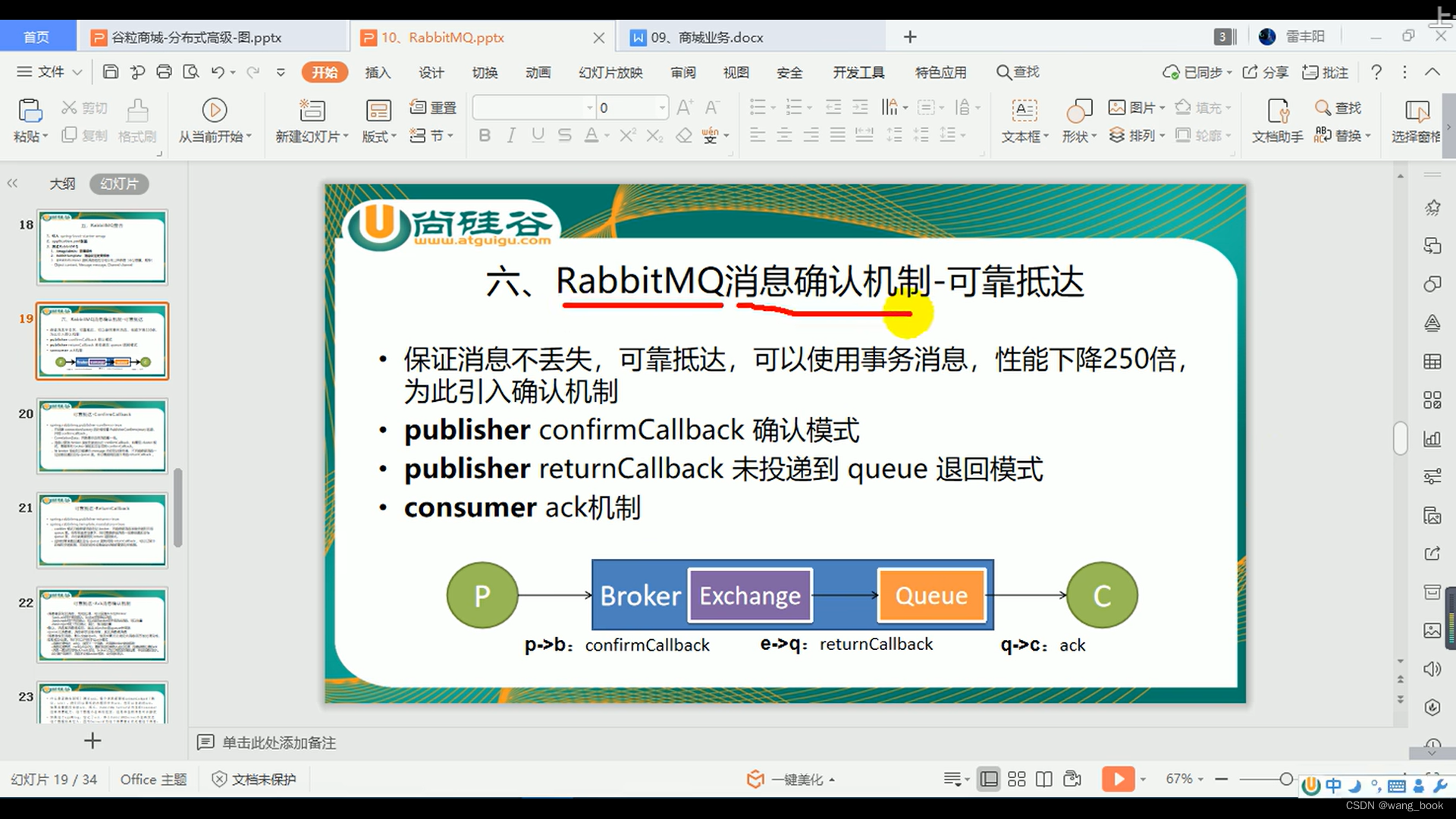Viewport: 1456px width, 819px height.
Task: Toggle the bulleted list button
Action: coord(758,108)
